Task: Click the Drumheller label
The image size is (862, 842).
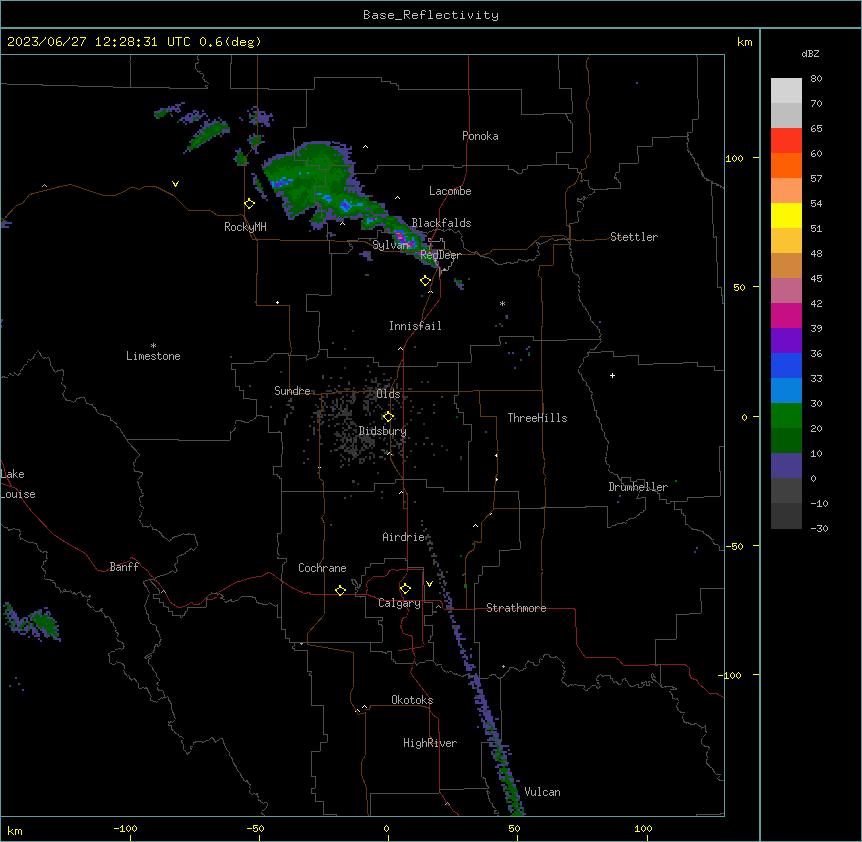Action: click(x=638, y=487)
